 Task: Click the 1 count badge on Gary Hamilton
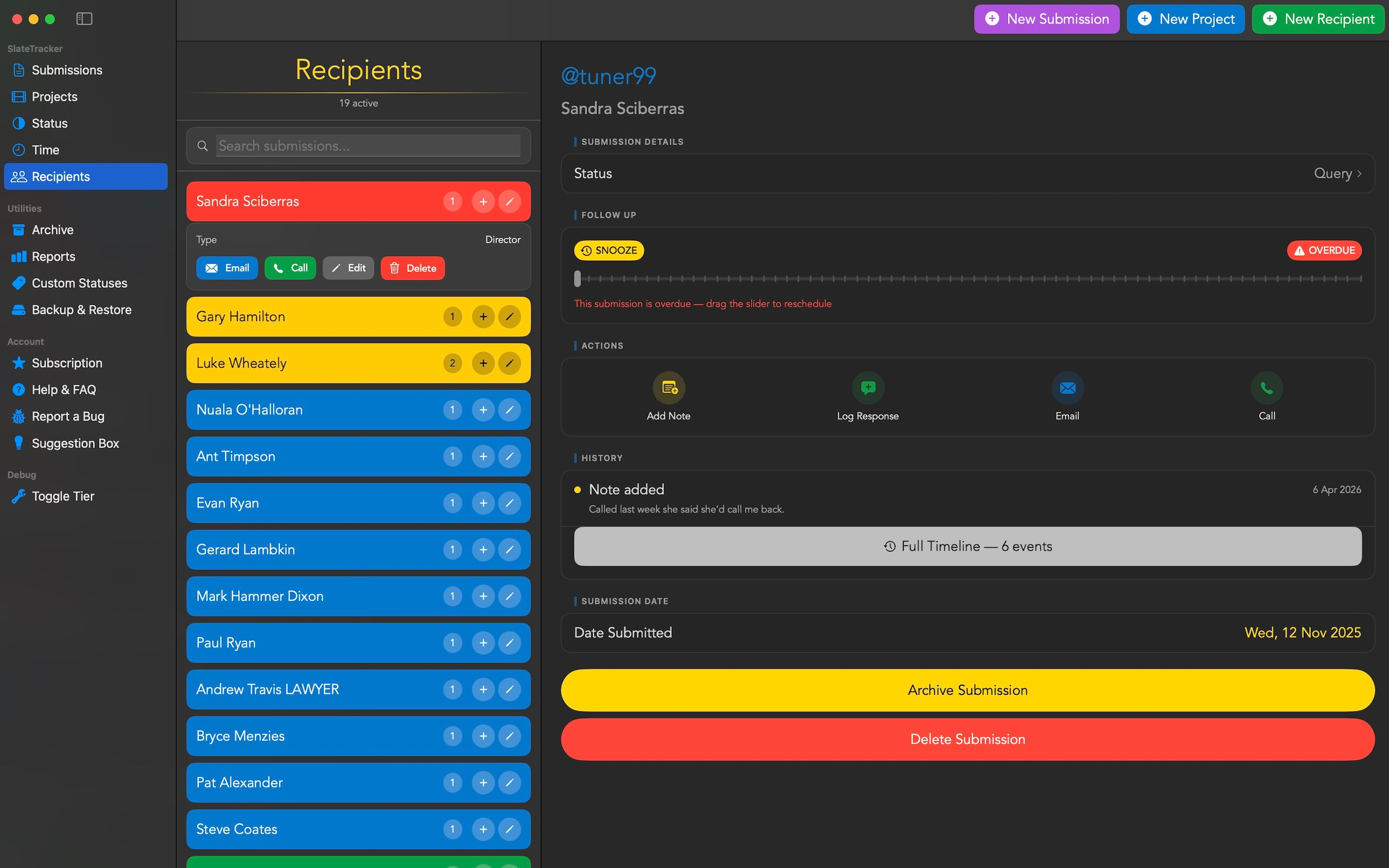click(x=452, y=317)
